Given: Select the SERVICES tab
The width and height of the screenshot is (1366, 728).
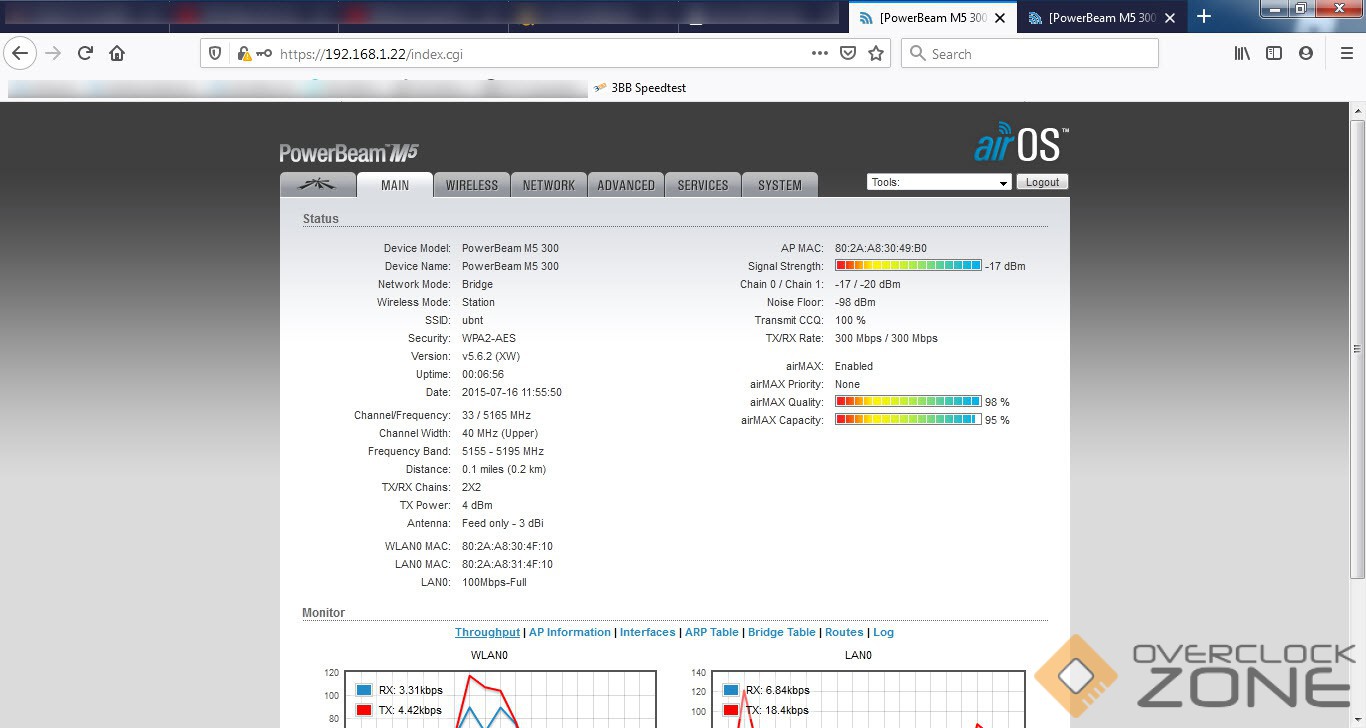Looking at the screenshot, I should click(x=702, y=185).
